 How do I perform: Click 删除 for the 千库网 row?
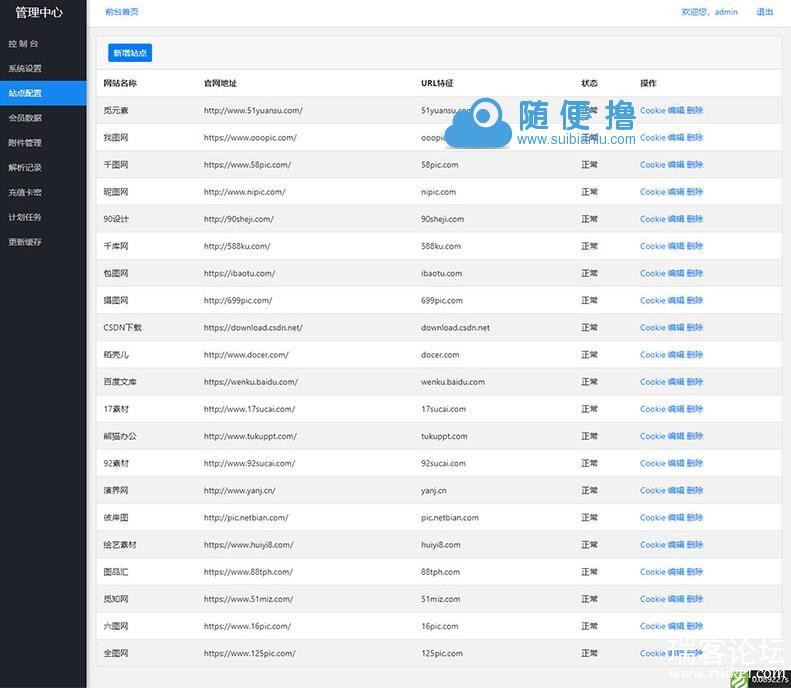click(x=695, y=246)
